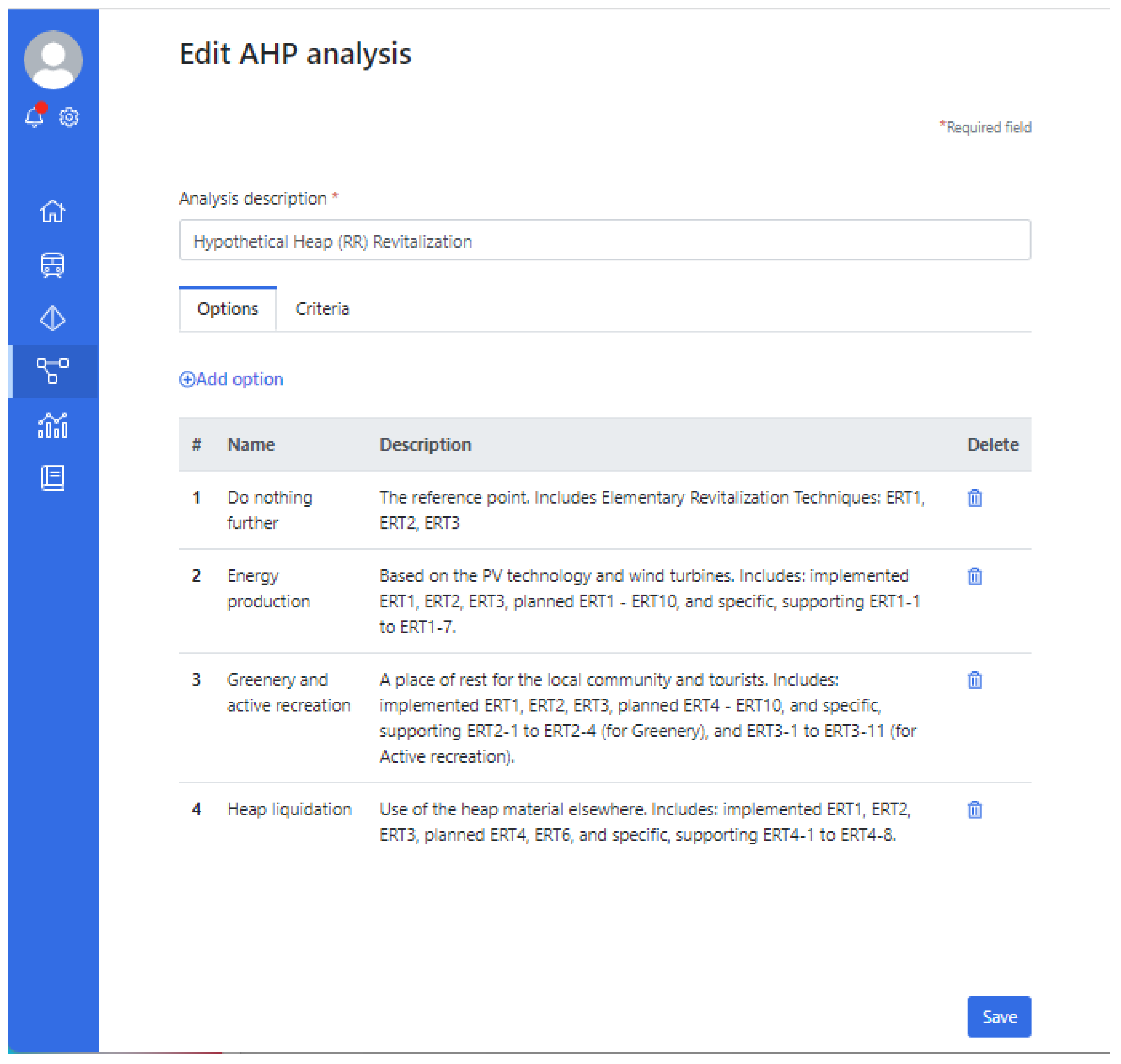
Task: Click the Add option link
Action: point(231,379)
